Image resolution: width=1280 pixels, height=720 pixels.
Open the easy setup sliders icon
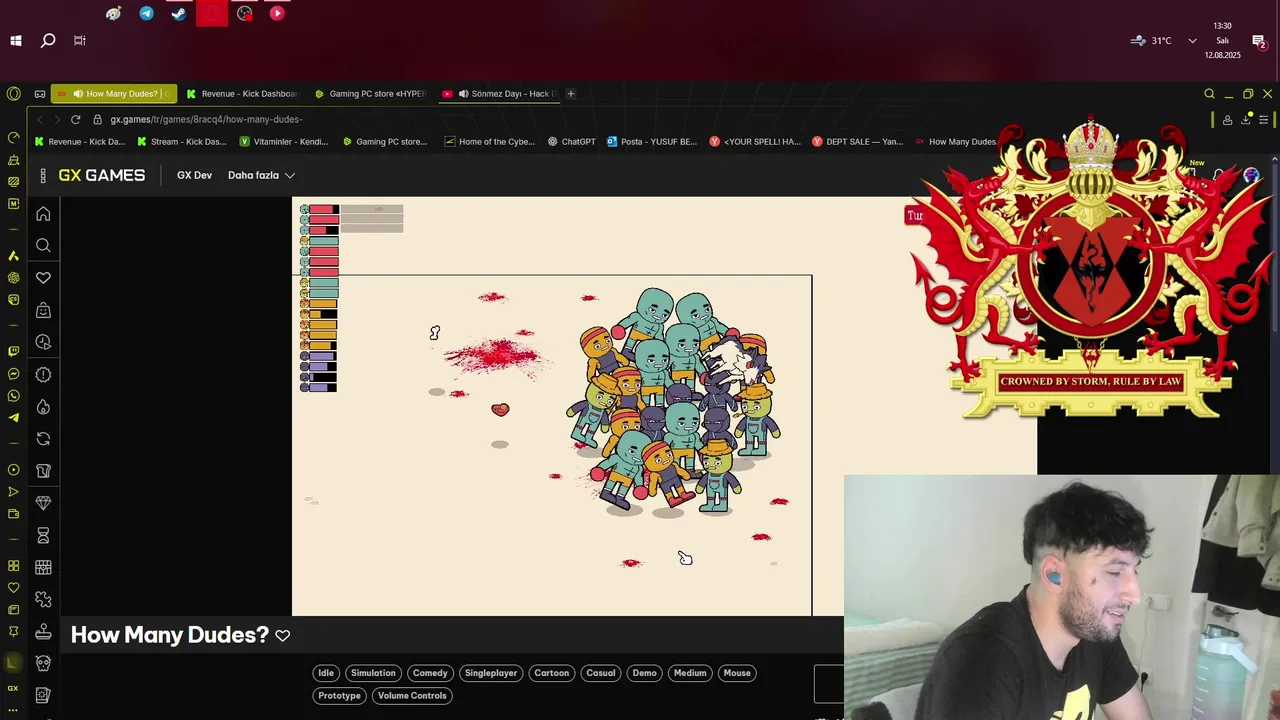[x=1264, y=119]
